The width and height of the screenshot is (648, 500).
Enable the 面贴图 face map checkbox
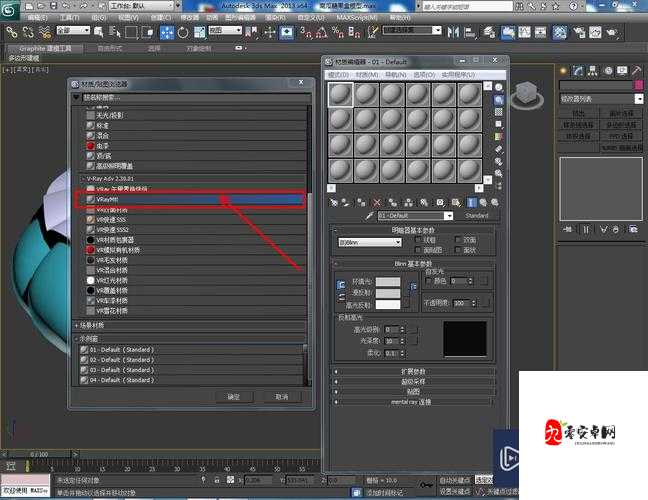point(418,250)
